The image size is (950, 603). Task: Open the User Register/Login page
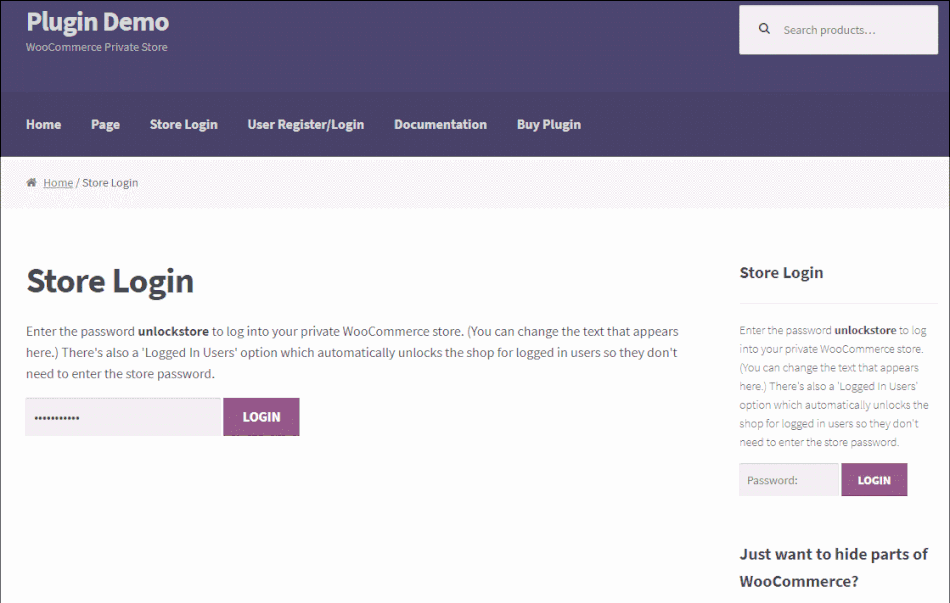coord(305,124)
